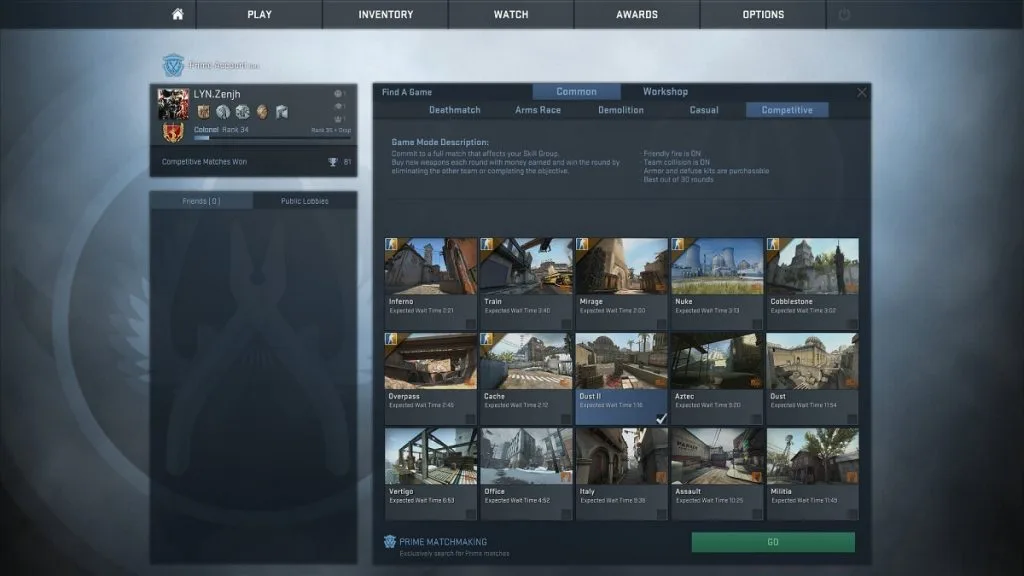Image resolution: width=1024 pixels, height=576 pixels.
Task: Click the active duty icon on Mirage
Action: [582, 244]
